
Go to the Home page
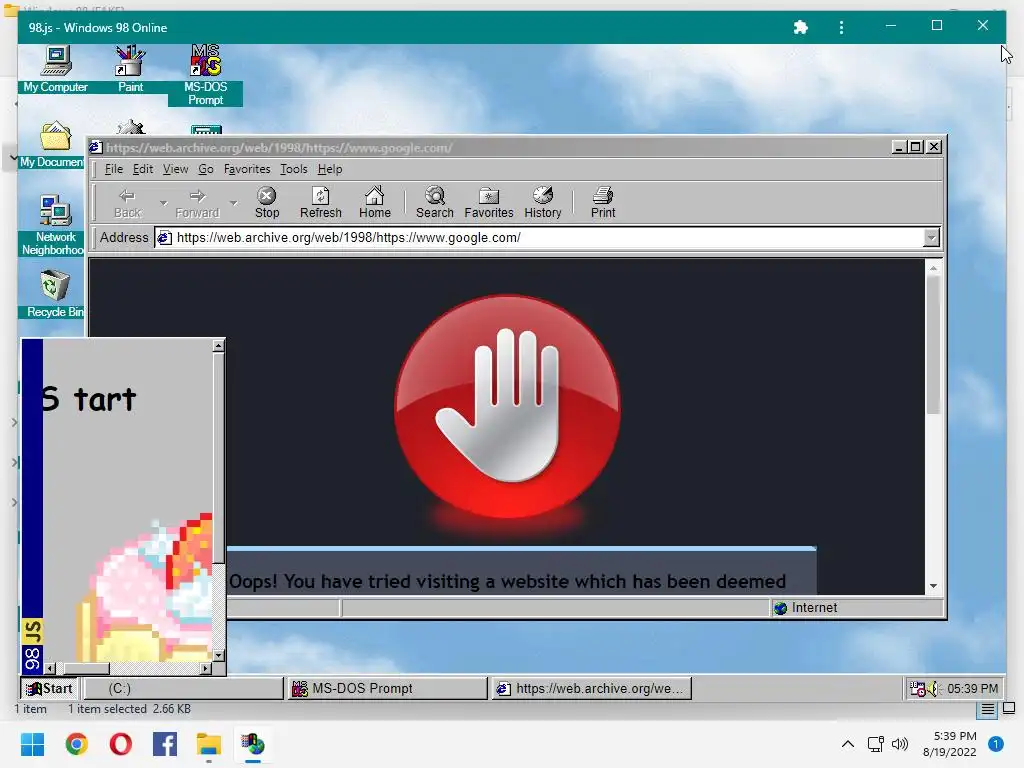pyautogui.click(x=375, y=202)
